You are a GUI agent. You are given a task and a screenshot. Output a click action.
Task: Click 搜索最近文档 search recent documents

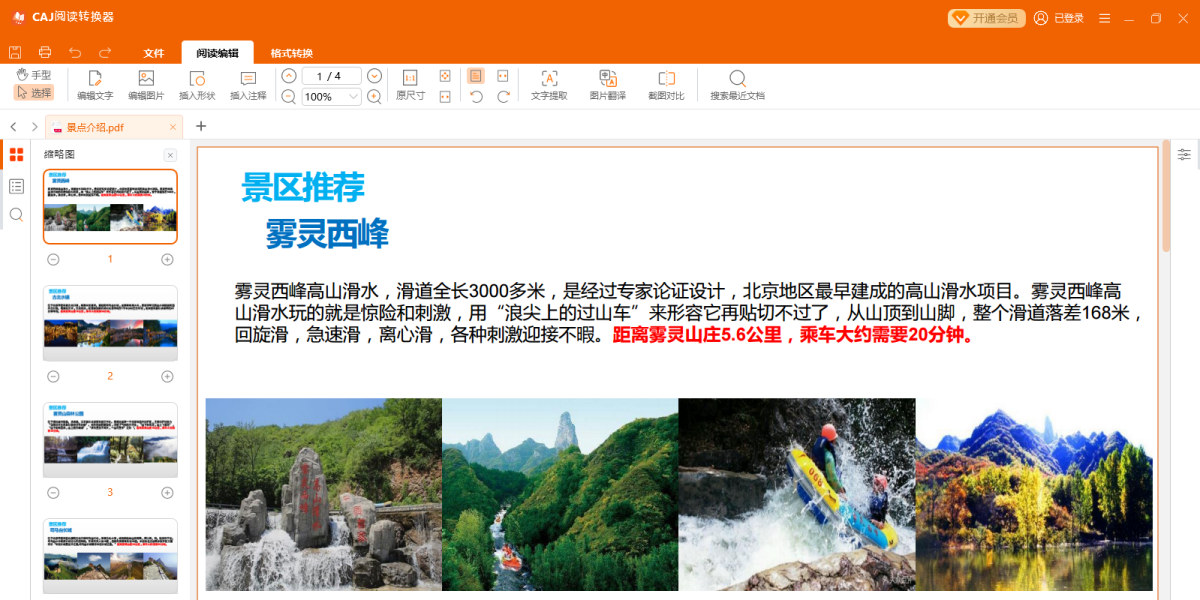pyautogui.click(x=737, y=85)
